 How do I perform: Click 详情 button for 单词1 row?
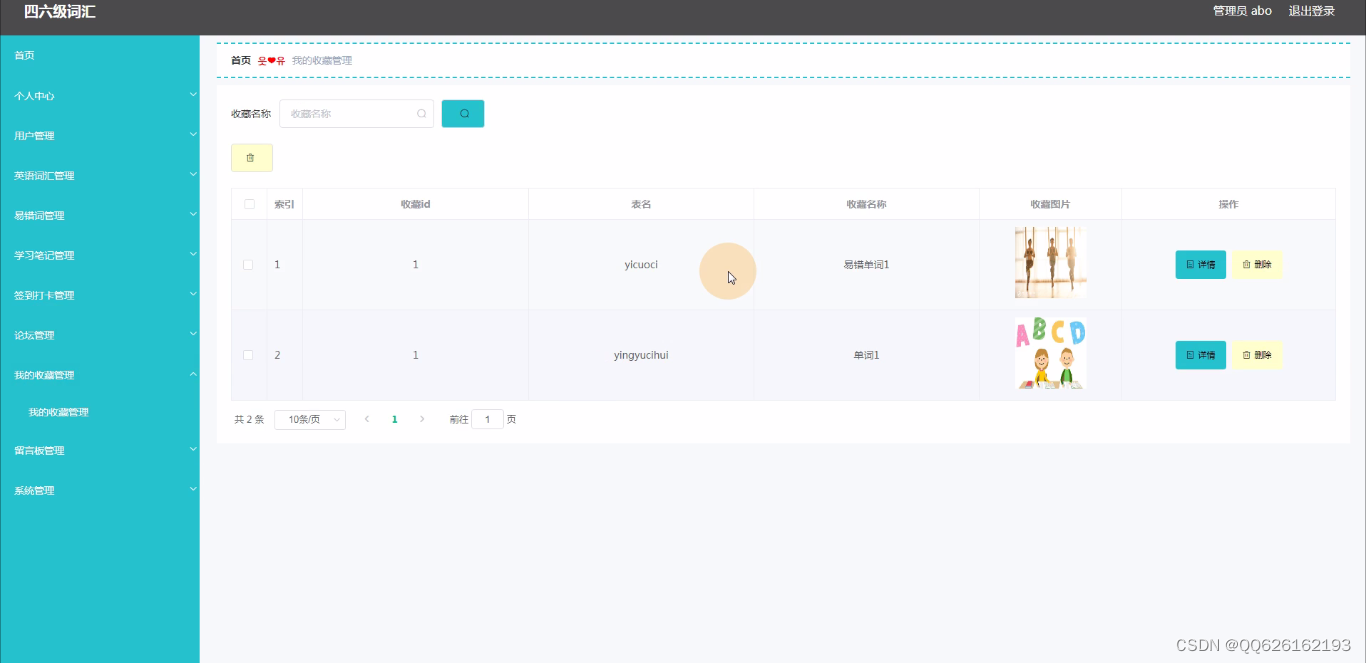[1200, 355]
